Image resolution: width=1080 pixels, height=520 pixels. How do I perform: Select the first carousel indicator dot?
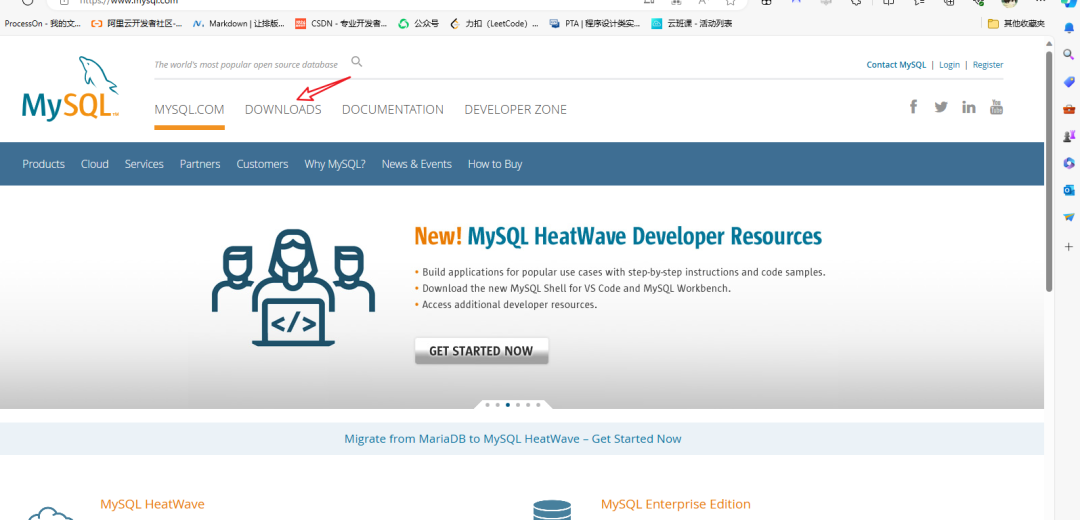[488, 405]
